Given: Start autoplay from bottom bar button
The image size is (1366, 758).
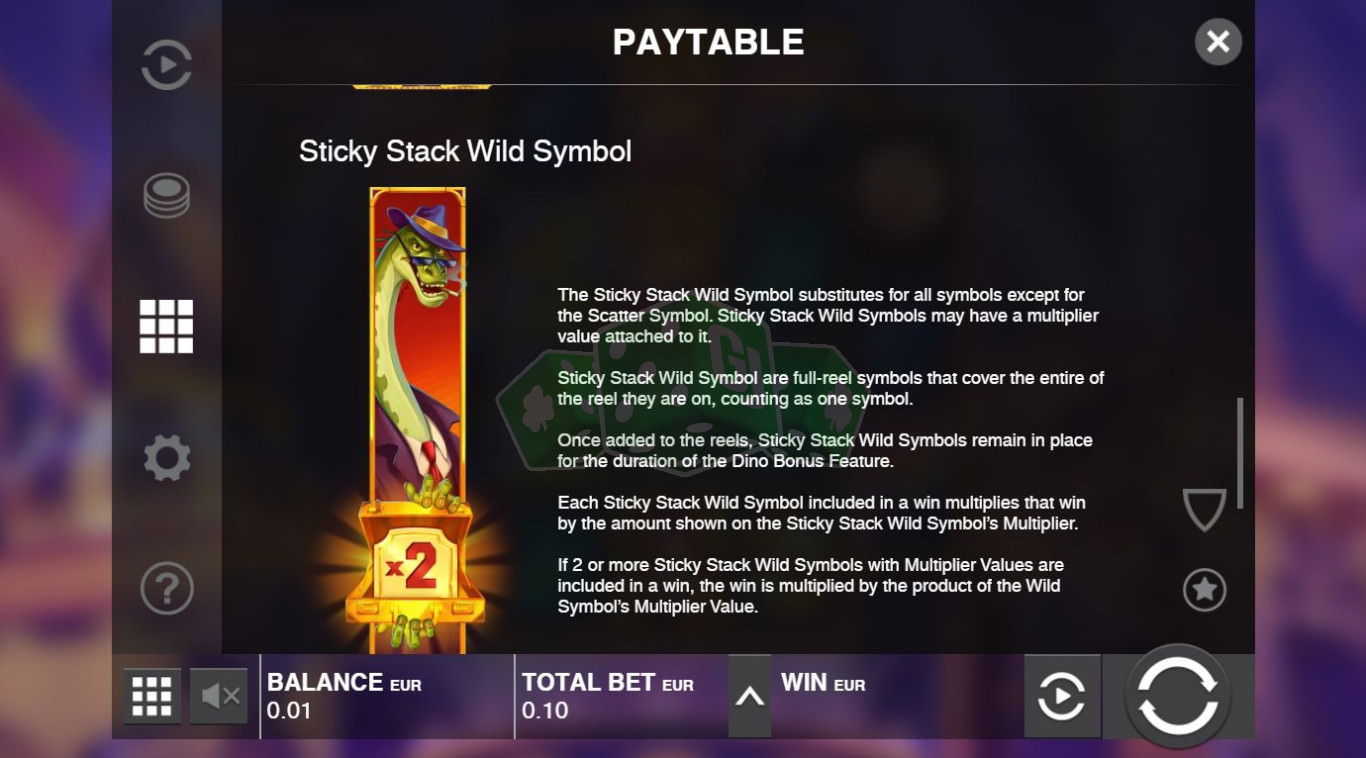Looking at the screenshot, I should coord(1062,696).
